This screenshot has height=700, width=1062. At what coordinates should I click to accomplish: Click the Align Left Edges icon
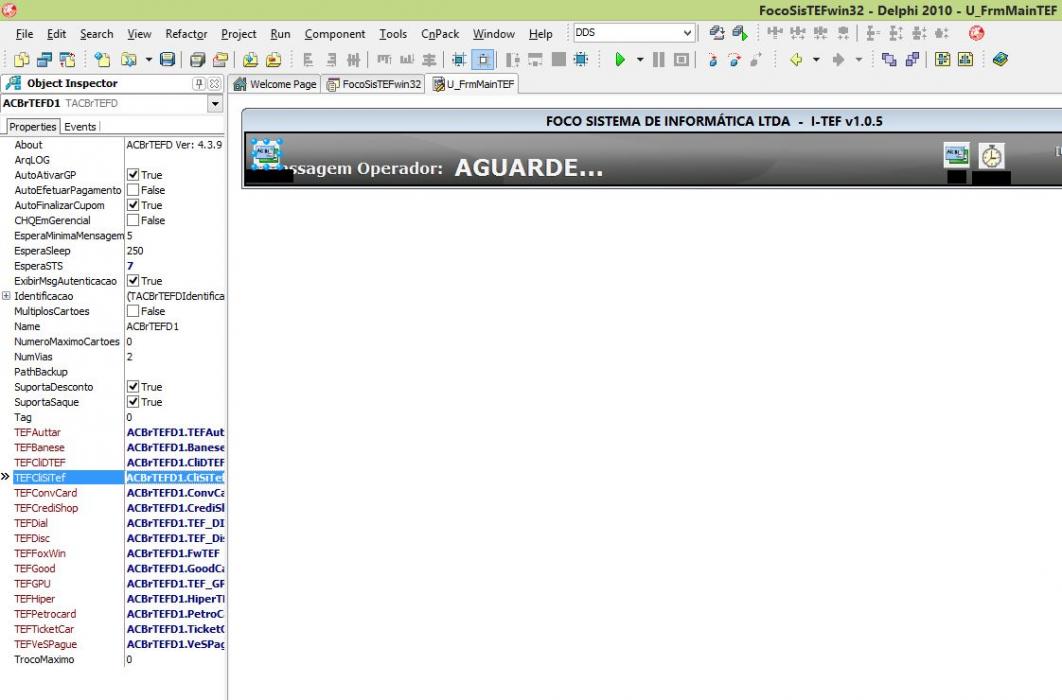pos(308,60)
